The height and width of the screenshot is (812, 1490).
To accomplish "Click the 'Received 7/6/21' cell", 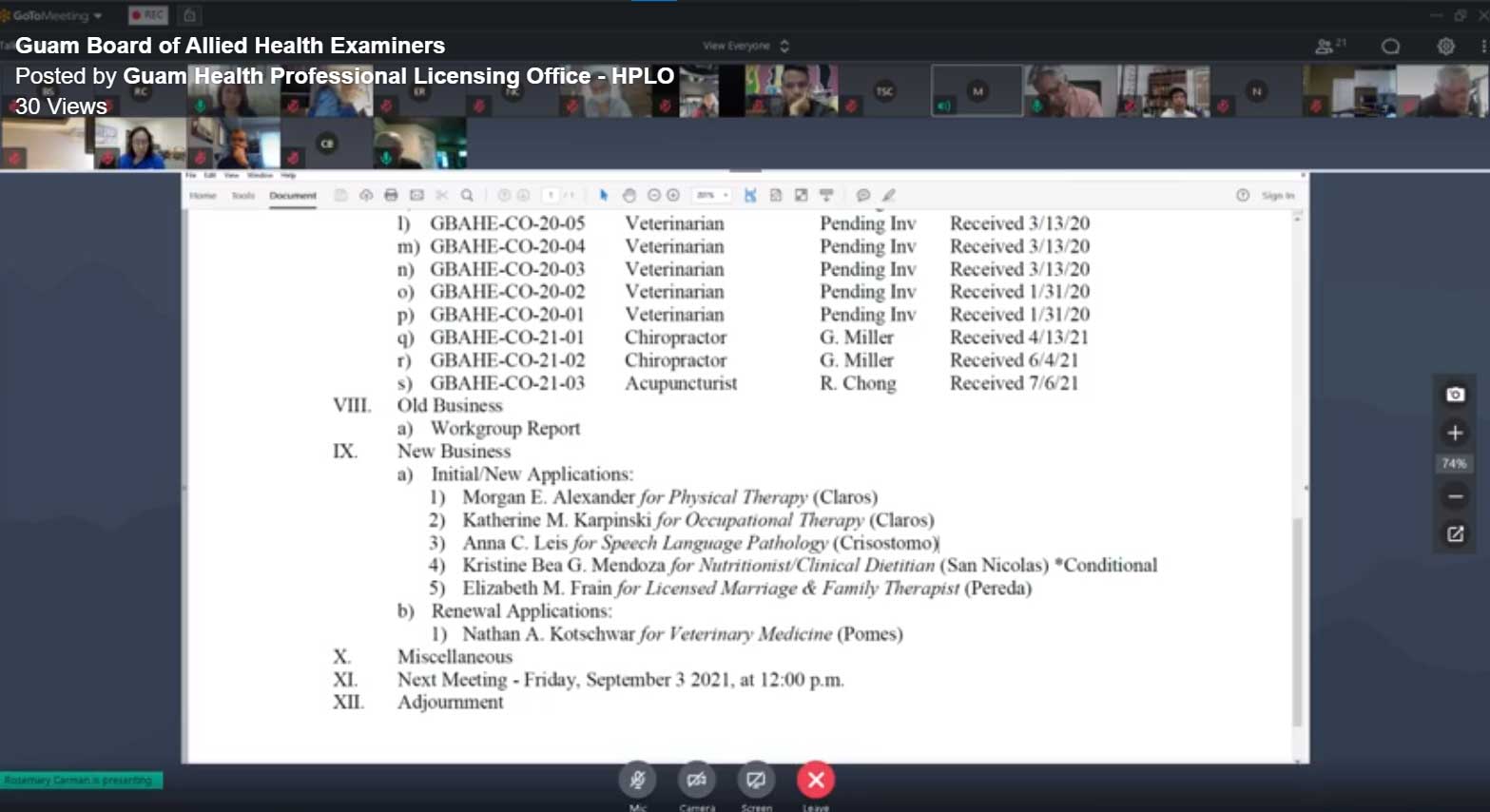I will (1015, 383).
